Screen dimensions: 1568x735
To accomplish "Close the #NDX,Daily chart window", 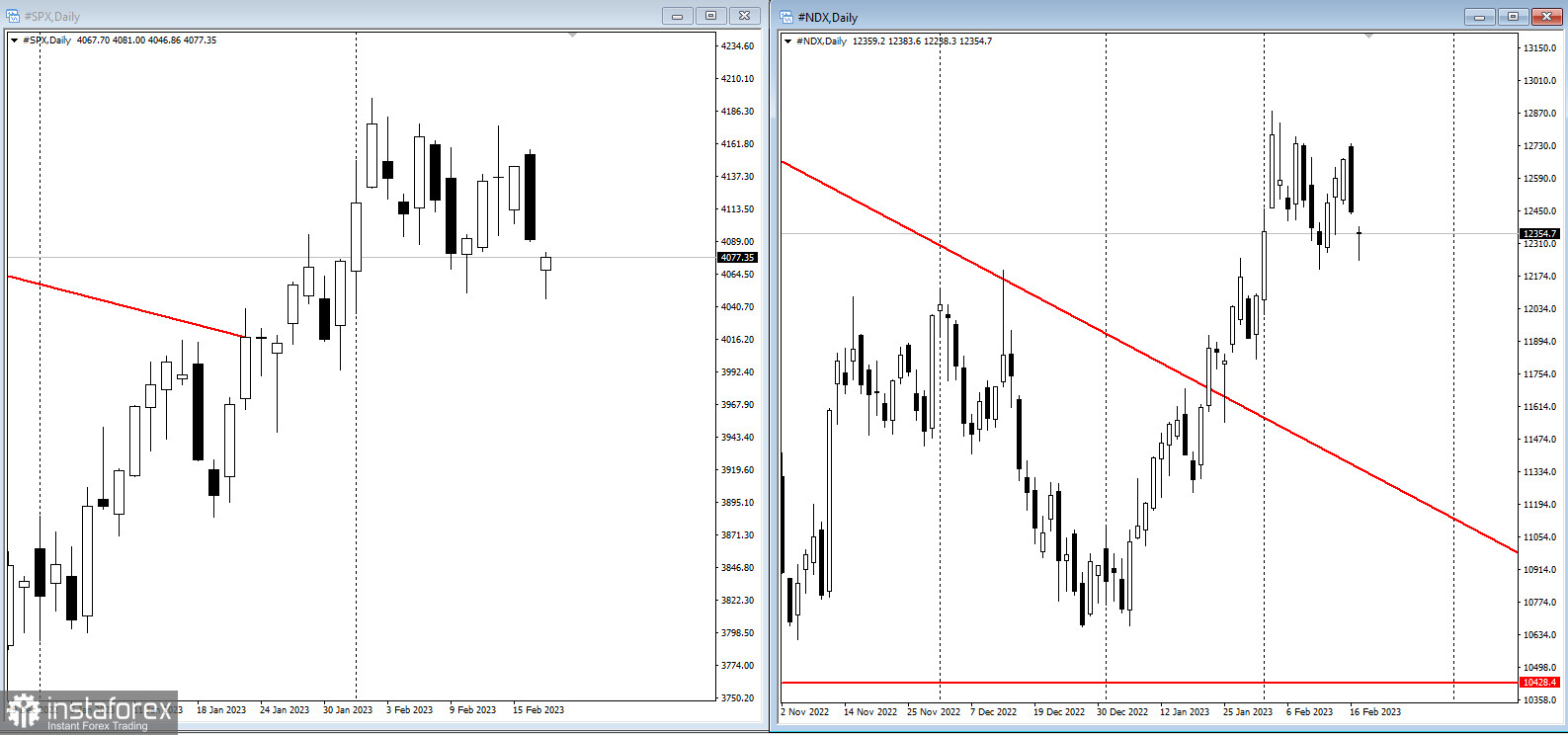I will point(1546,17).
